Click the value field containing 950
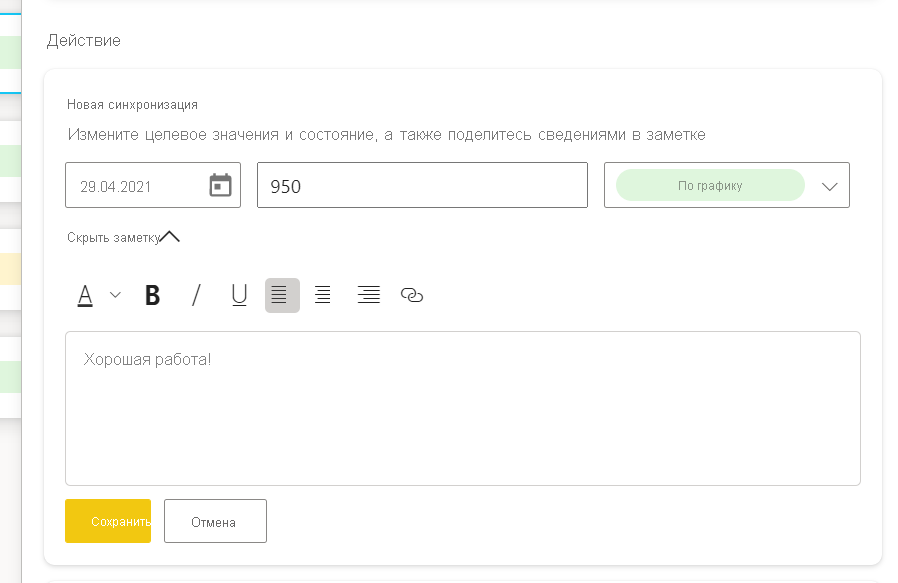Viewport: 898px width, 583px height. click(423, 185)
